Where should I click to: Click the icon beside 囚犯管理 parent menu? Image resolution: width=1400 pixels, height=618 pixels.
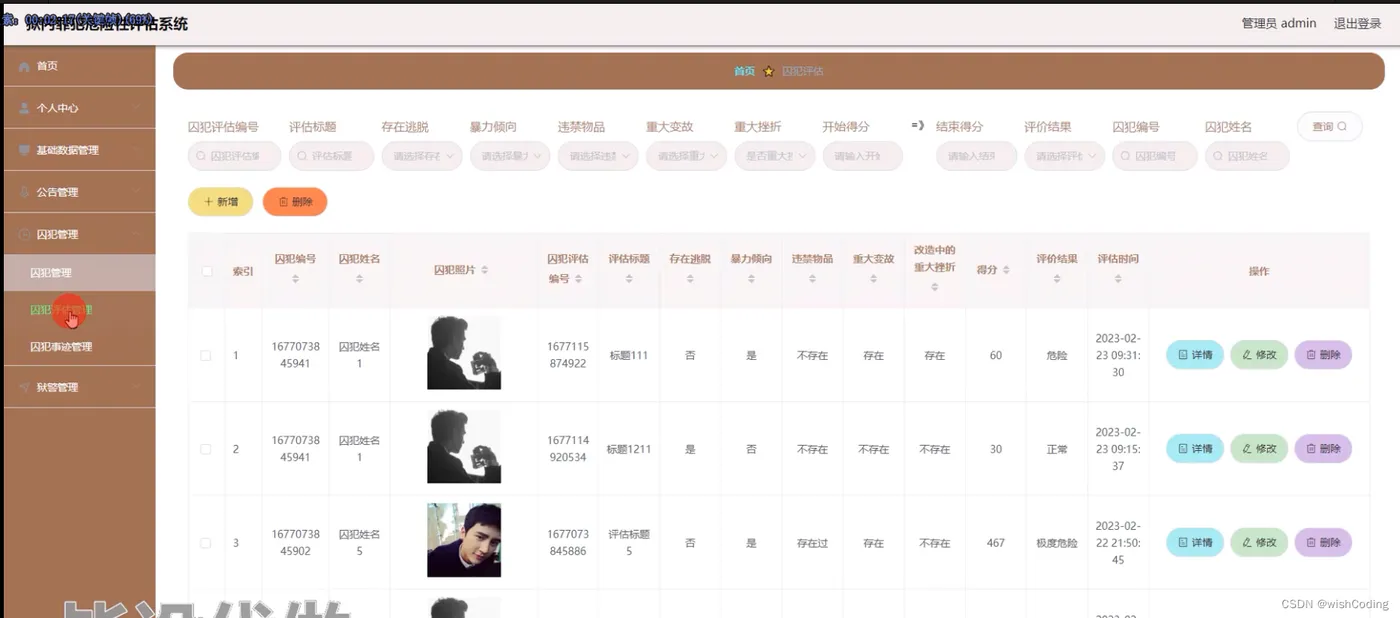tap(25, 234)
